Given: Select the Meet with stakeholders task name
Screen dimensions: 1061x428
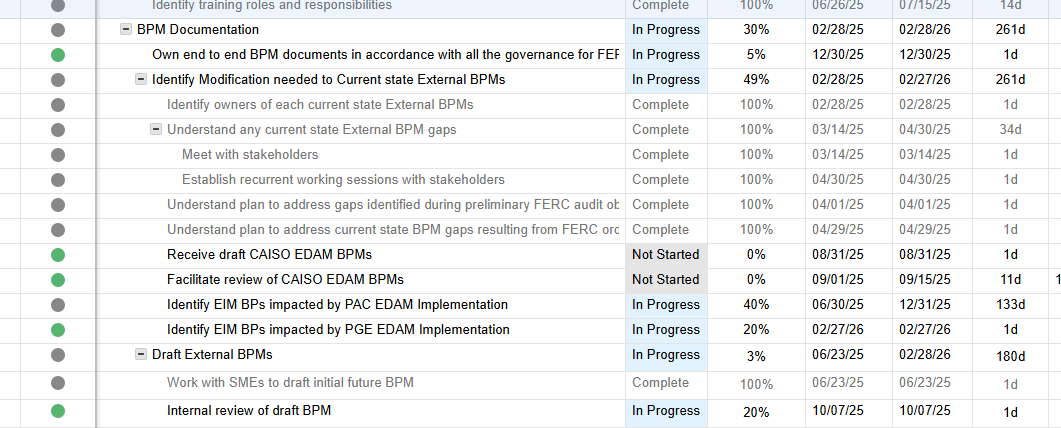Looking at the screenshot, I should point(250,155).
